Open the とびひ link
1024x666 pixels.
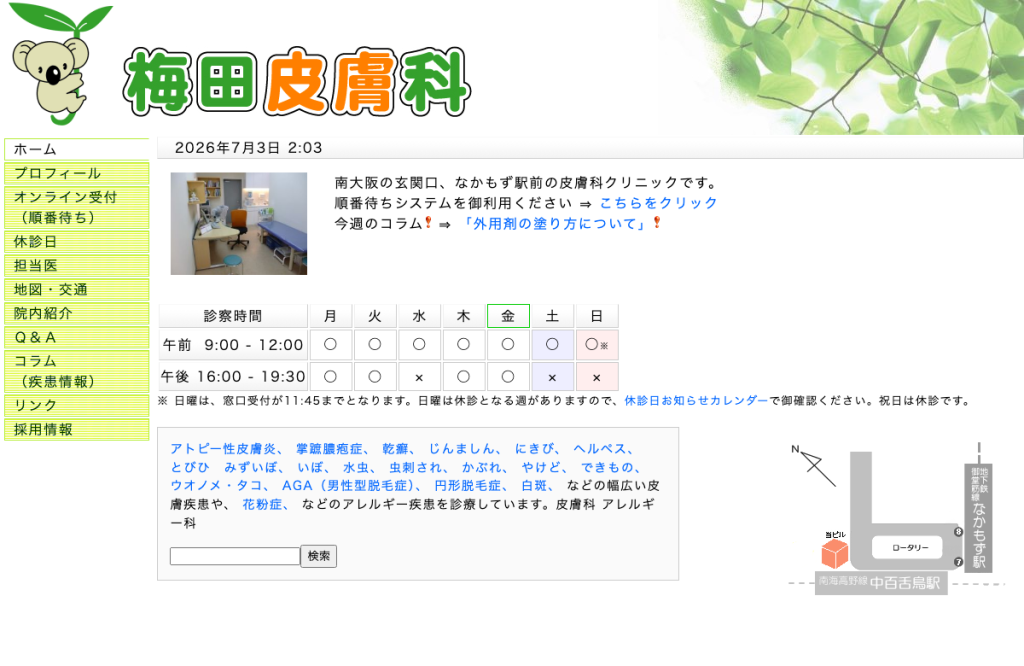coord(190,468)
